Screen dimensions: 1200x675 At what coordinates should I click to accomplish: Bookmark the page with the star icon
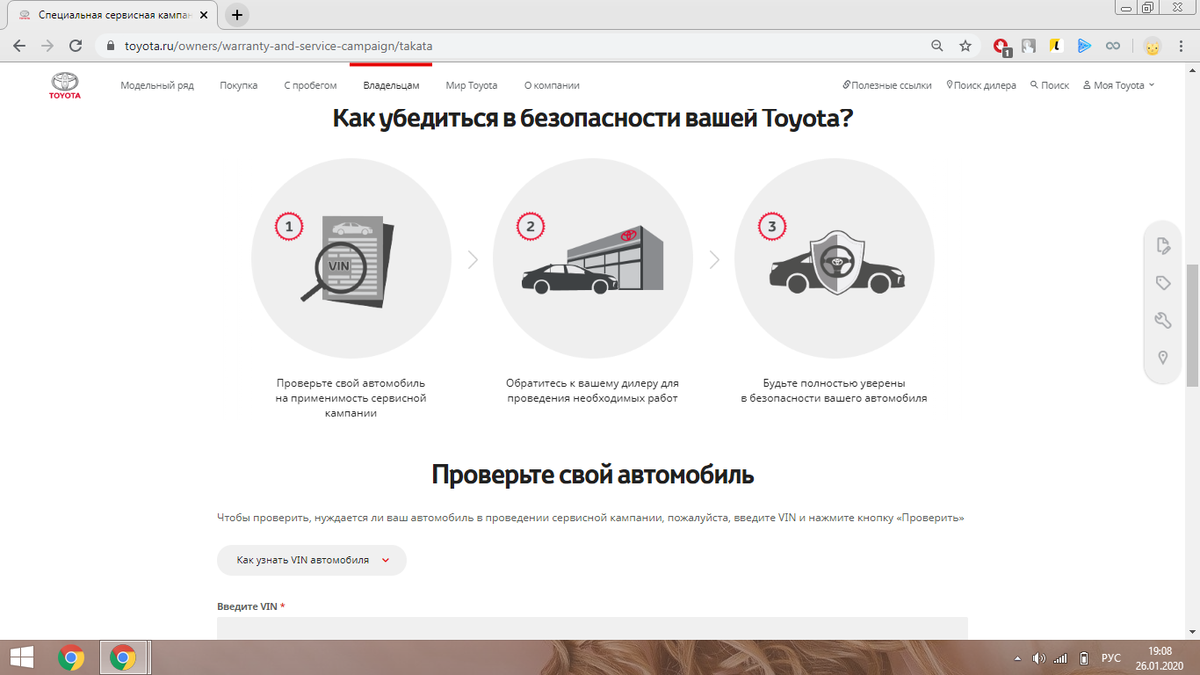click(x=964, y=46)
